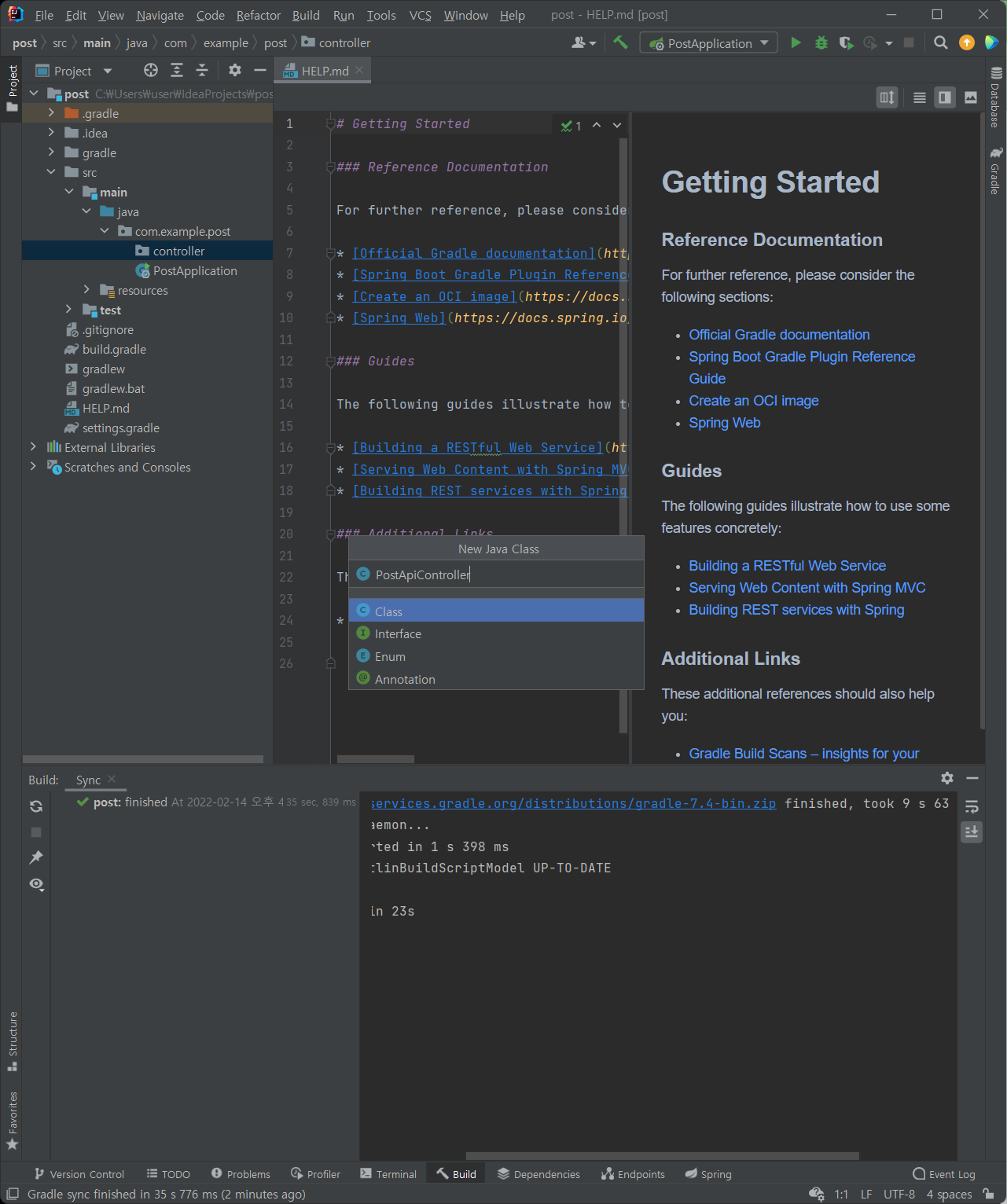1007x1204 pixels.
Task: Open Structure tool window
Action: pos(12,1041)
